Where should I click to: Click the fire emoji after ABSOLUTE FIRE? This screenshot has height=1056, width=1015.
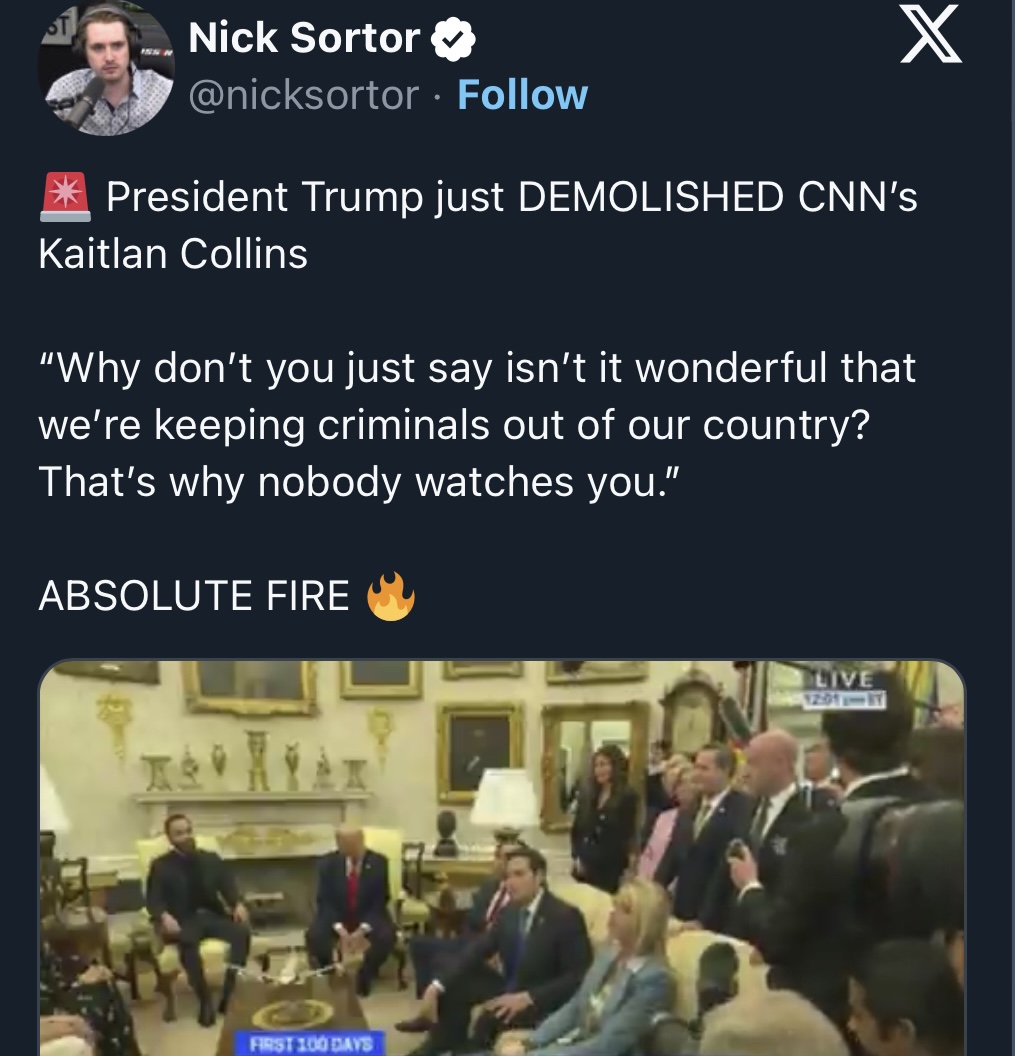click(x=390, y=597)
